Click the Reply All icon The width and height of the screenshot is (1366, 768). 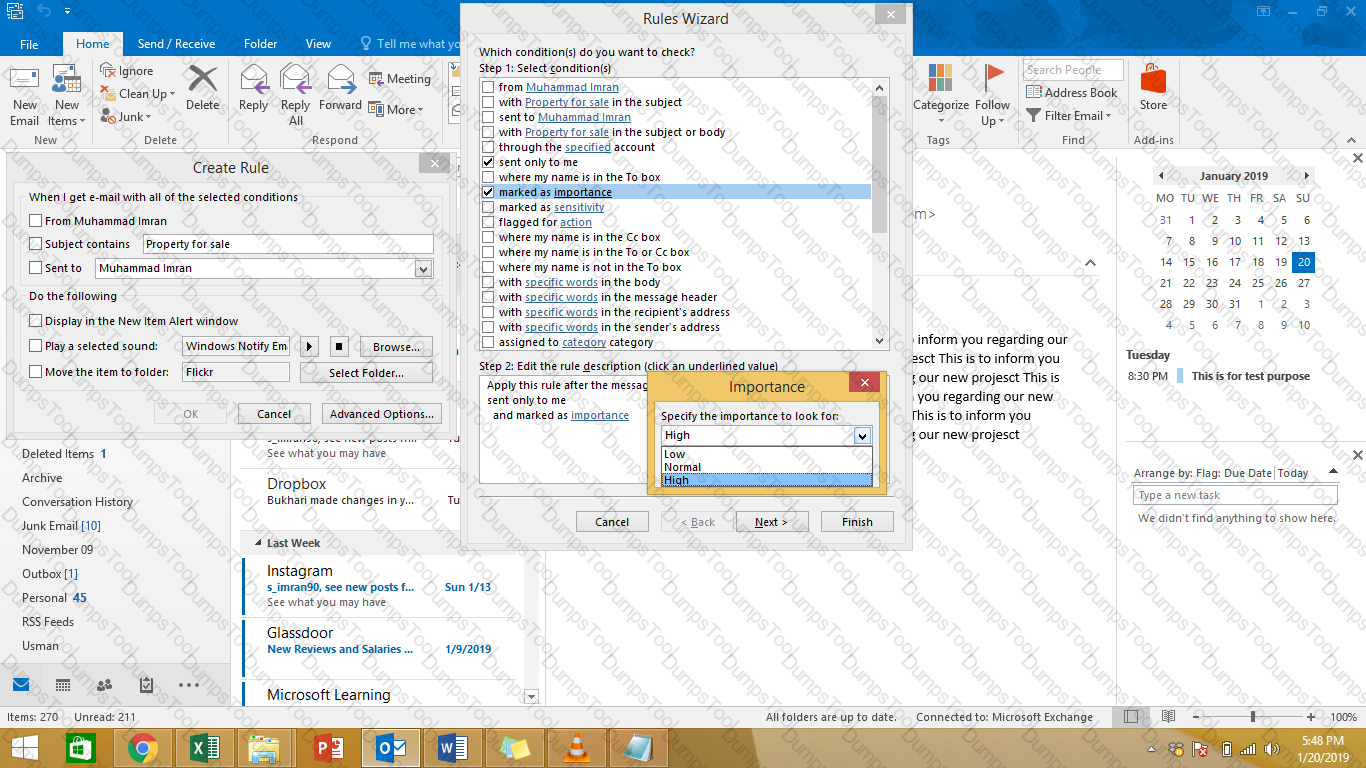click(296, 78)
